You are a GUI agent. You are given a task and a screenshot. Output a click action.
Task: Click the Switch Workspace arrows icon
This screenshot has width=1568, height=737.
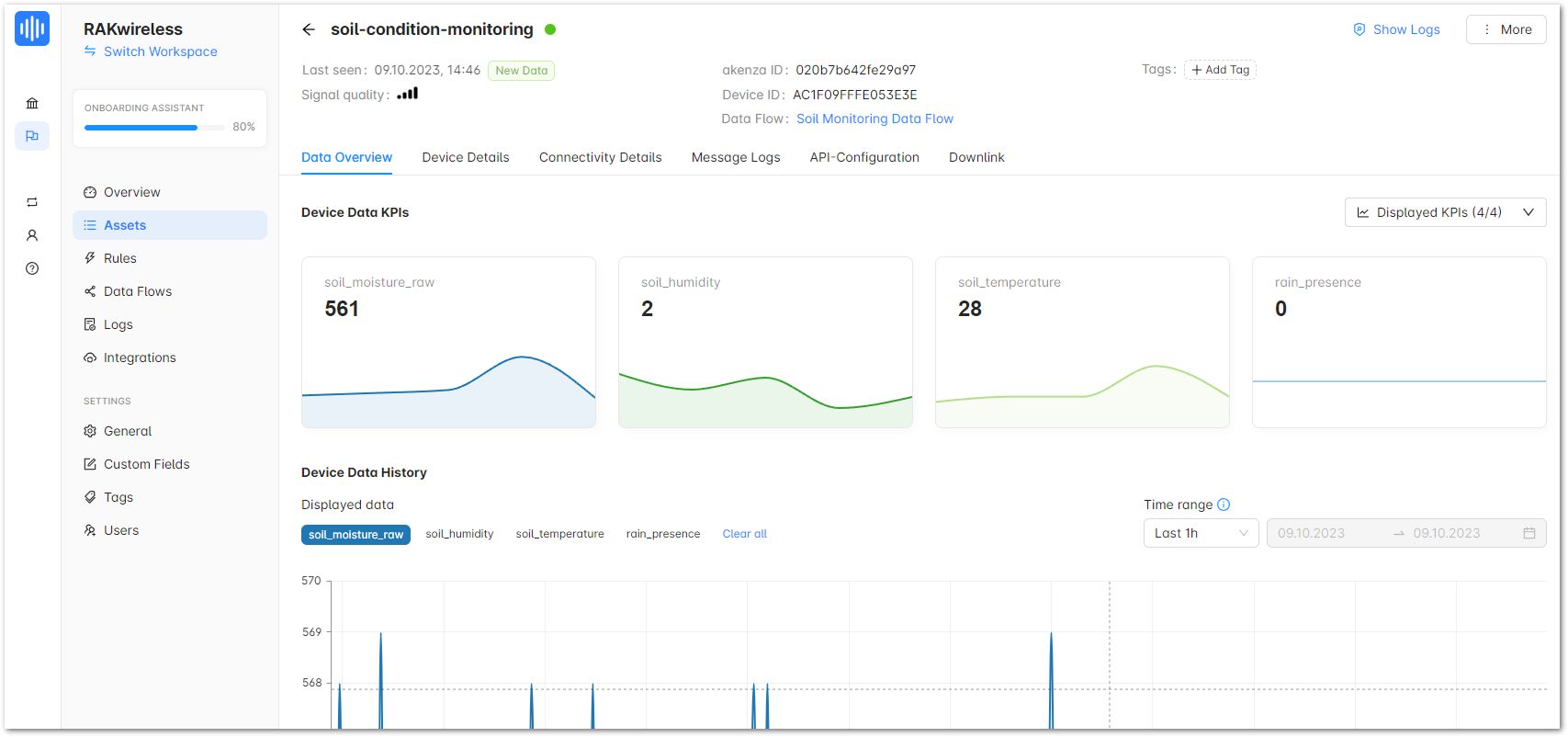pos(90,51)
